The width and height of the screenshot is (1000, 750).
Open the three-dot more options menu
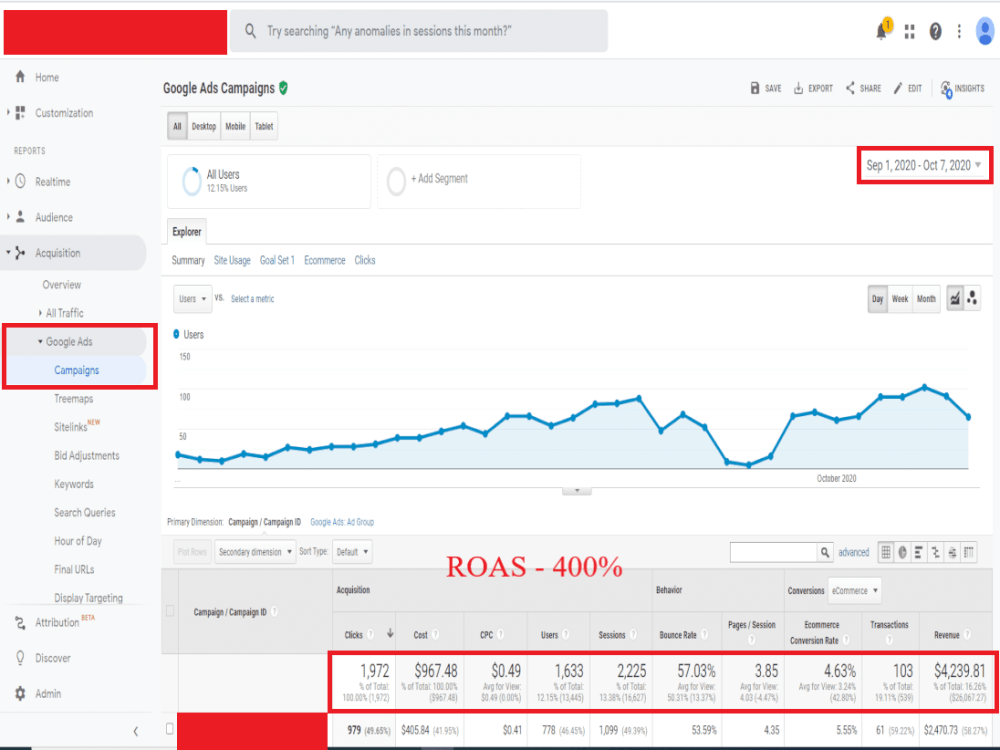point(959,31)
